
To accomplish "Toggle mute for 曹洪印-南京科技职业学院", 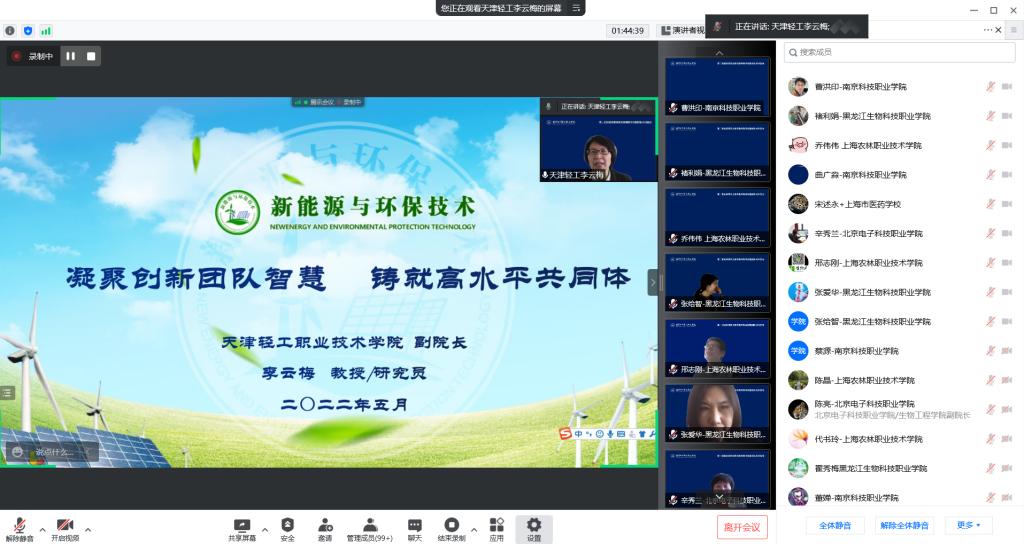I will point(990,87).
